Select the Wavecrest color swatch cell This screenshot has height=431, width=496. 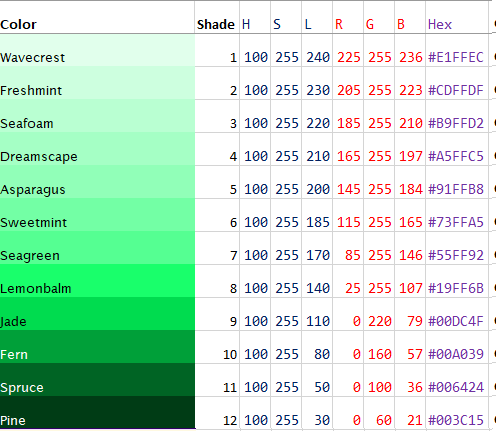(x=97, y=50)
